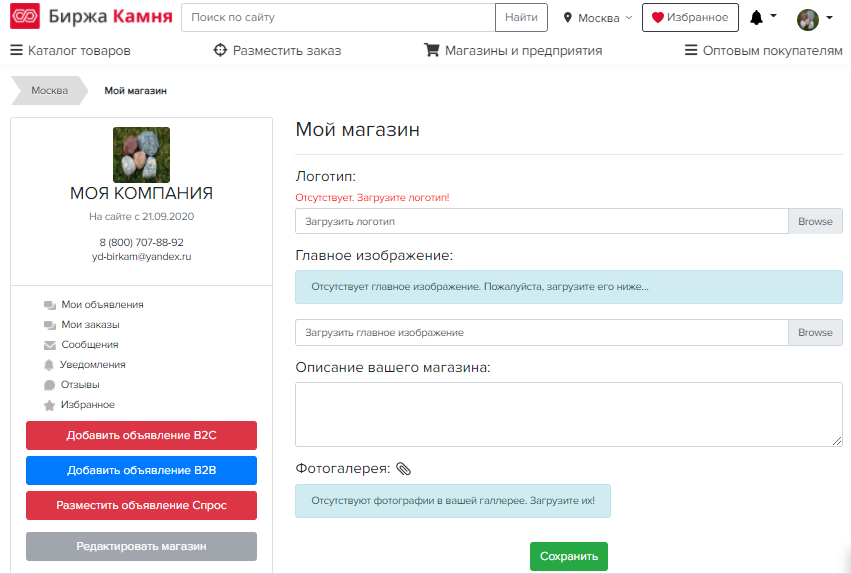Screen dimensions: 851x574
Task: Click the crosshair icon for Разместить заказ
Action: [220, 50]
